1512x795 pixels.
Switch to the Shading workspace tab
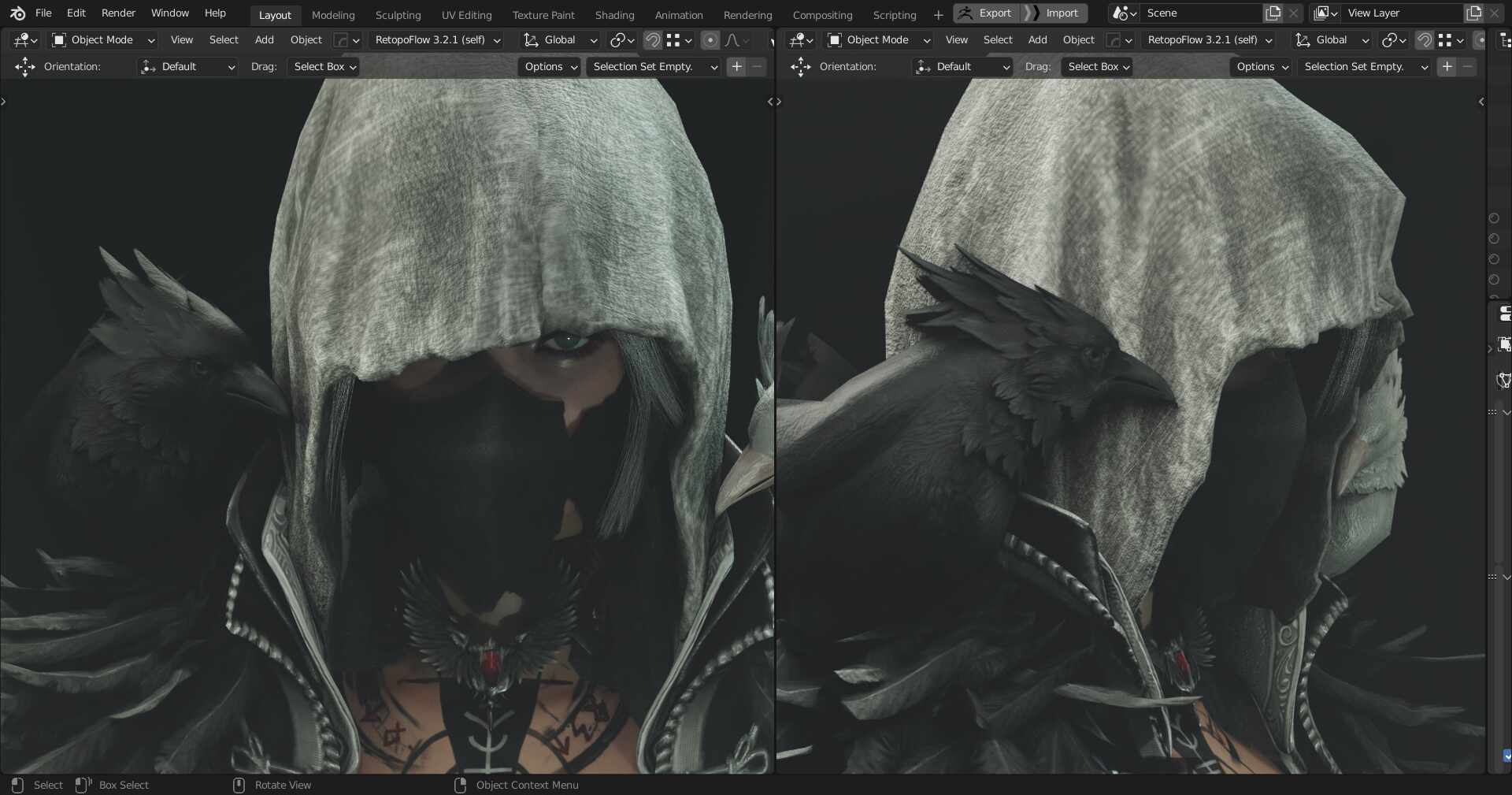614,15
